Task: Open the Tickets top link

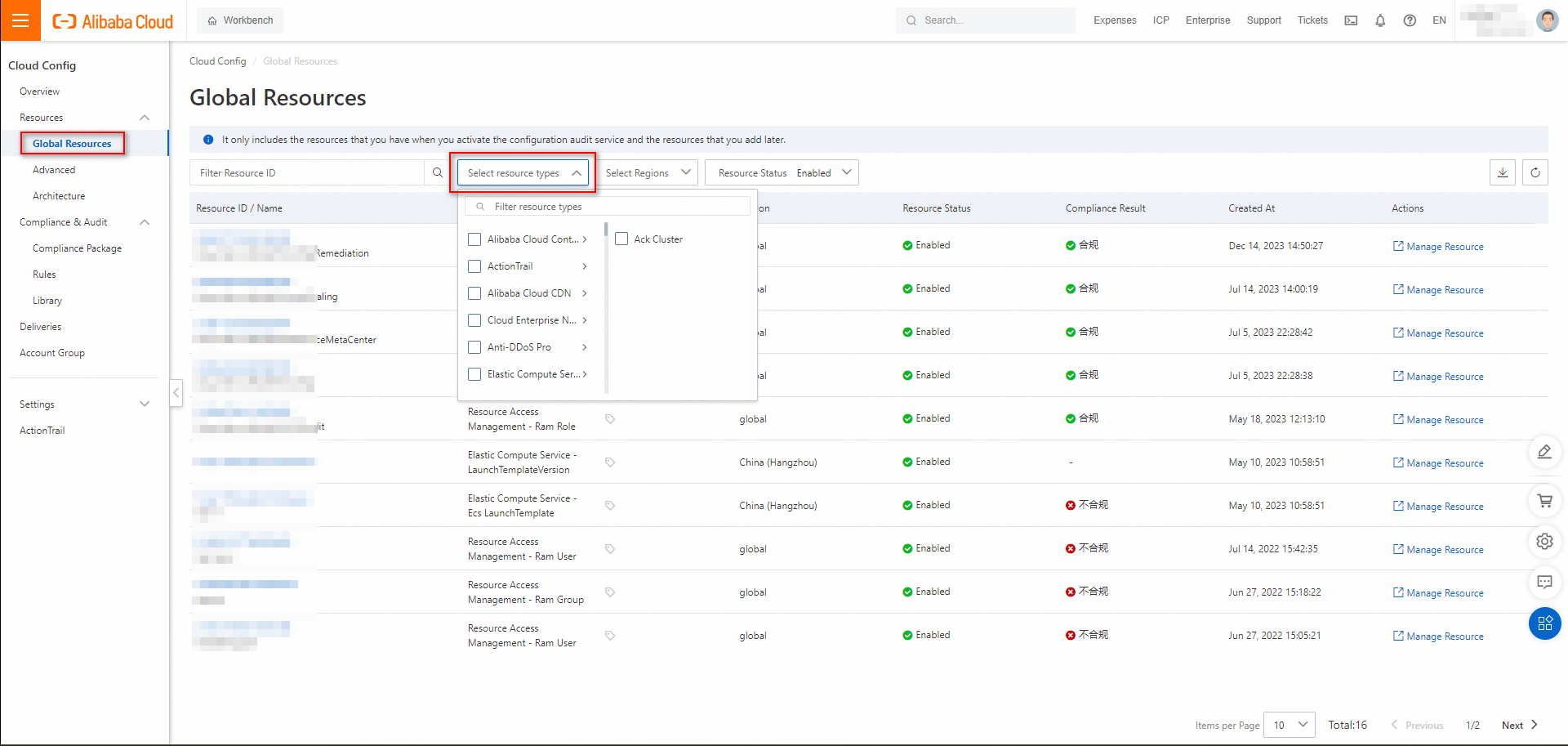Action: 1312,20
